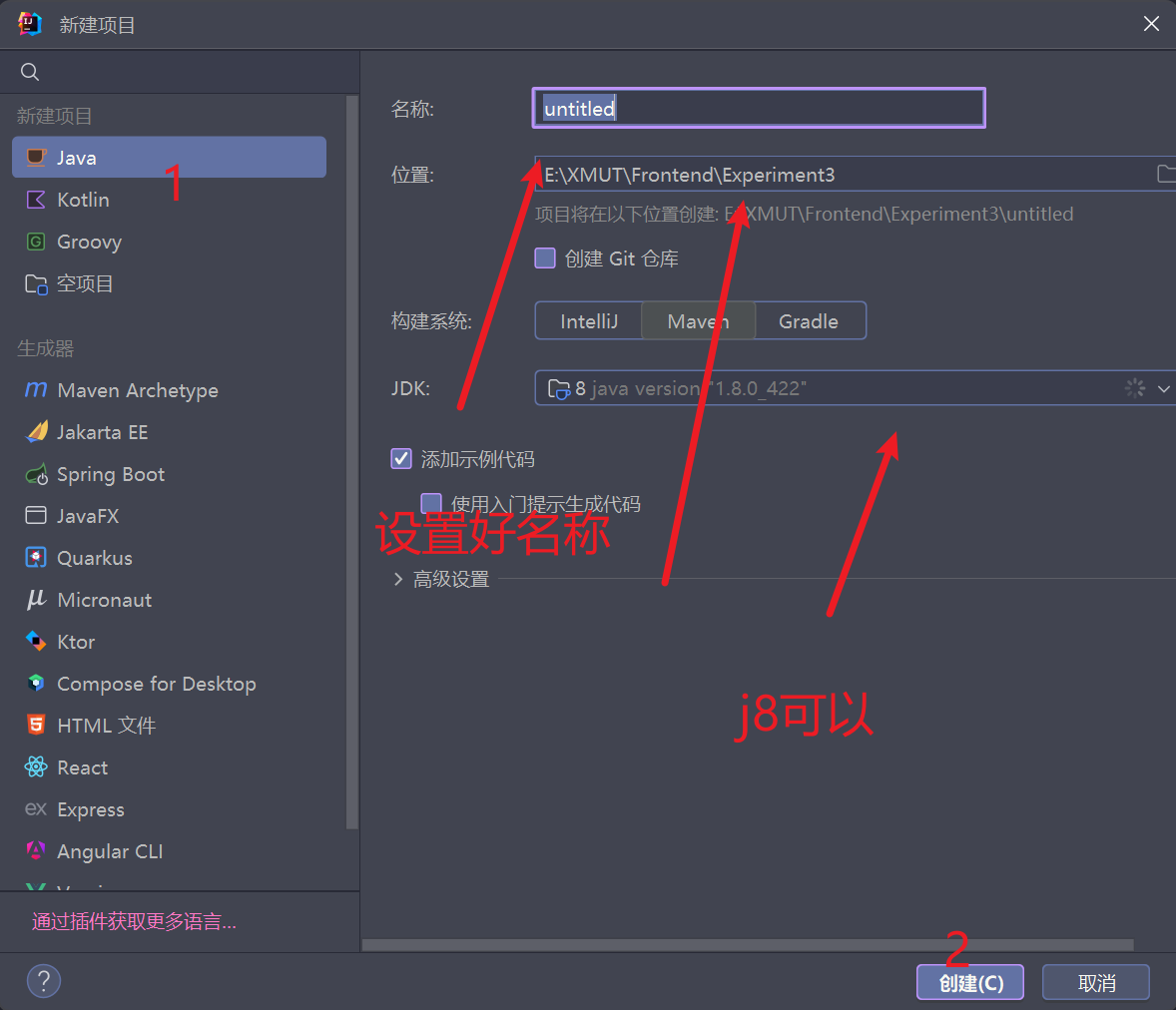Click the Compose for Desktop icon
1176x1010 pixels.
[x=36, y=683]
